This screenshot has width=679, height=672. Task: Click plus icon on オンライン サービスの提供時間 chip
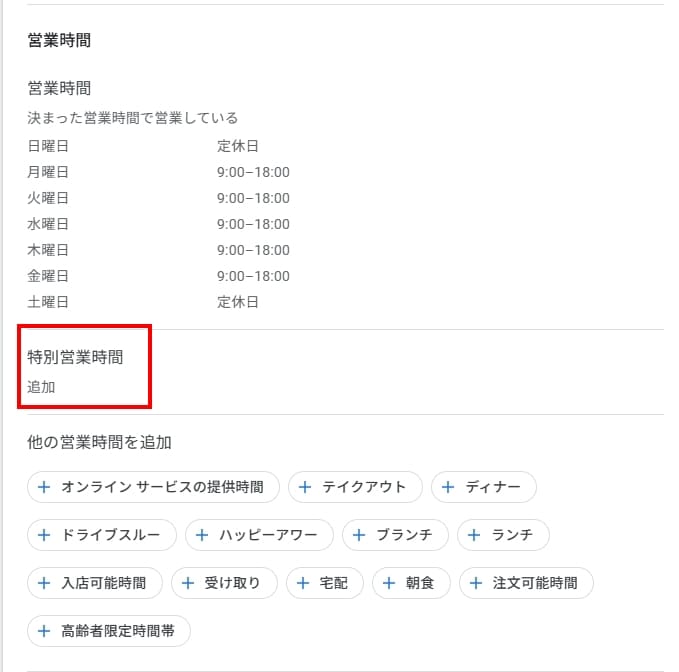[x=44, y=487]
